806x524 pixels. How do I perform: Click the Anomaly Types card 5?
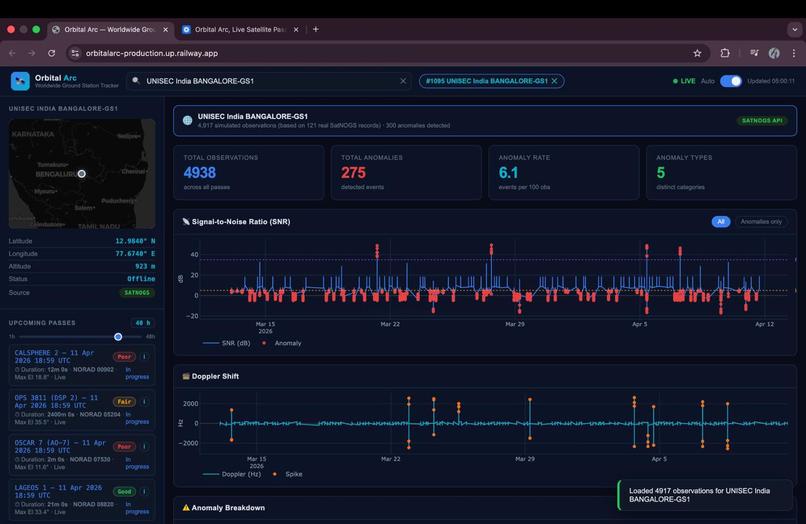point(721,172)
